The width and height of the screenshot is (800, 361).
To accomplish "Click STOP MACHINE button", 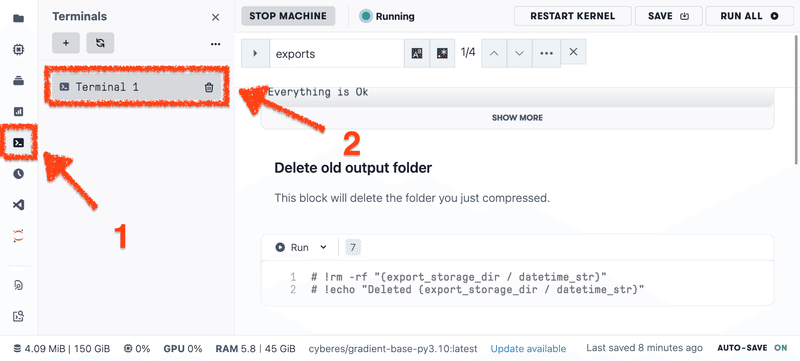I will (288, 16).
